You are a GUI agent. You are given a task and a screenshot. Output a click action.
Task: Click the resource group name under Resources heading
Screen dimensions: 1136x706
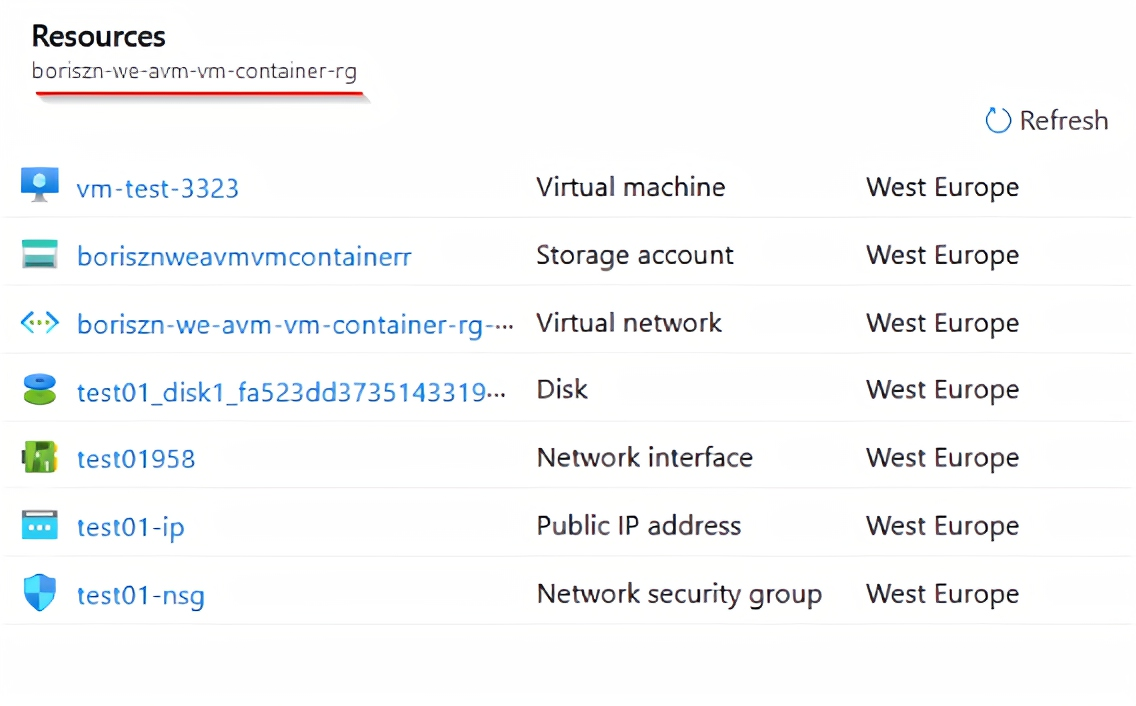pos(196,73)
